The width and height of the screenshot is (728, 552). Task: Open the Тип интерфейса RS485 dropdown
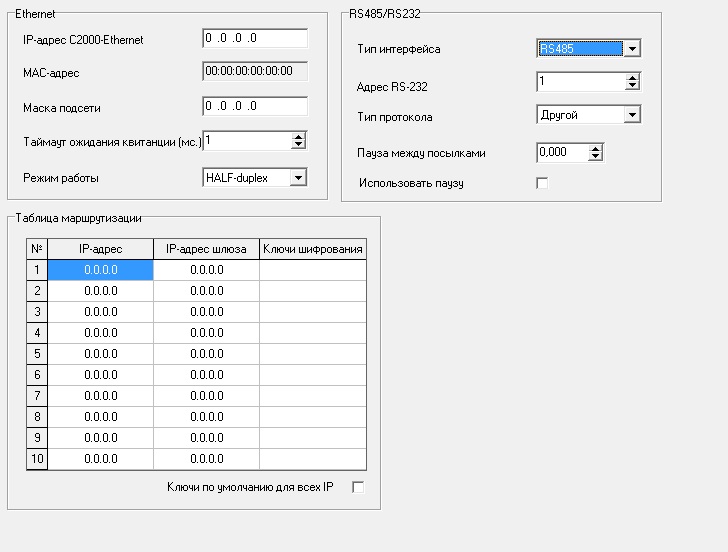(x=631, y=49)
